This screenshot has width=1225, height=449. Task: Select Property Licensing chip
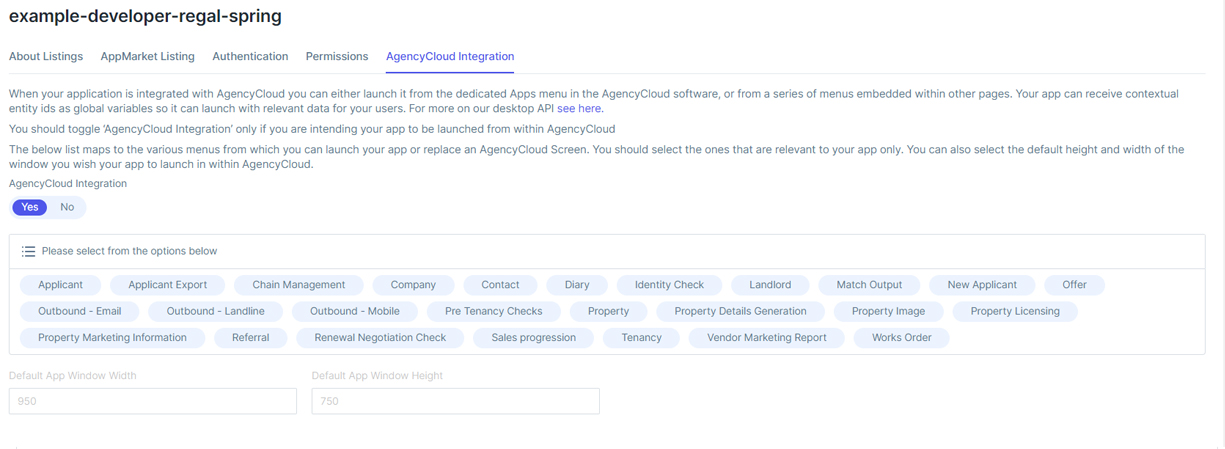(1015, 311)
